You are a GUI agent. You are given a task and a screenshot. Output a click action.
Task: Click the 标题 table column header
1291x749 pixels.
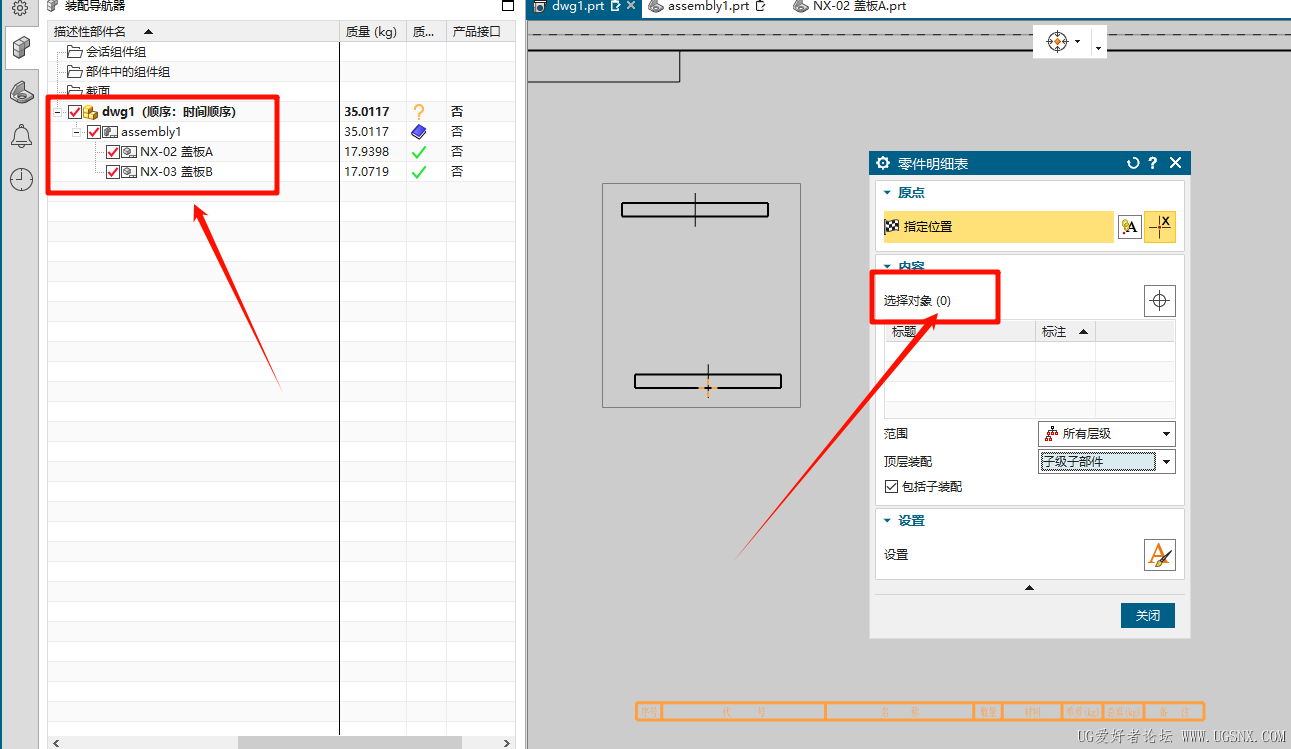click(x=960, y=332)
